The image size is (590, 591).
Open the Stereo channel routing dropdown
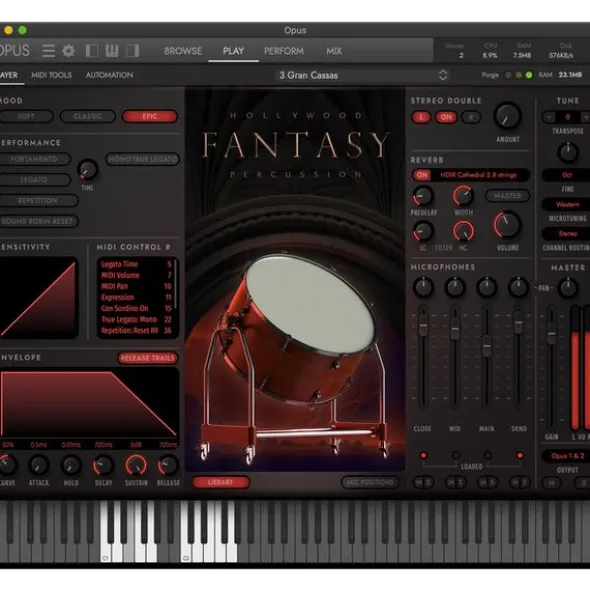[567, 234]
